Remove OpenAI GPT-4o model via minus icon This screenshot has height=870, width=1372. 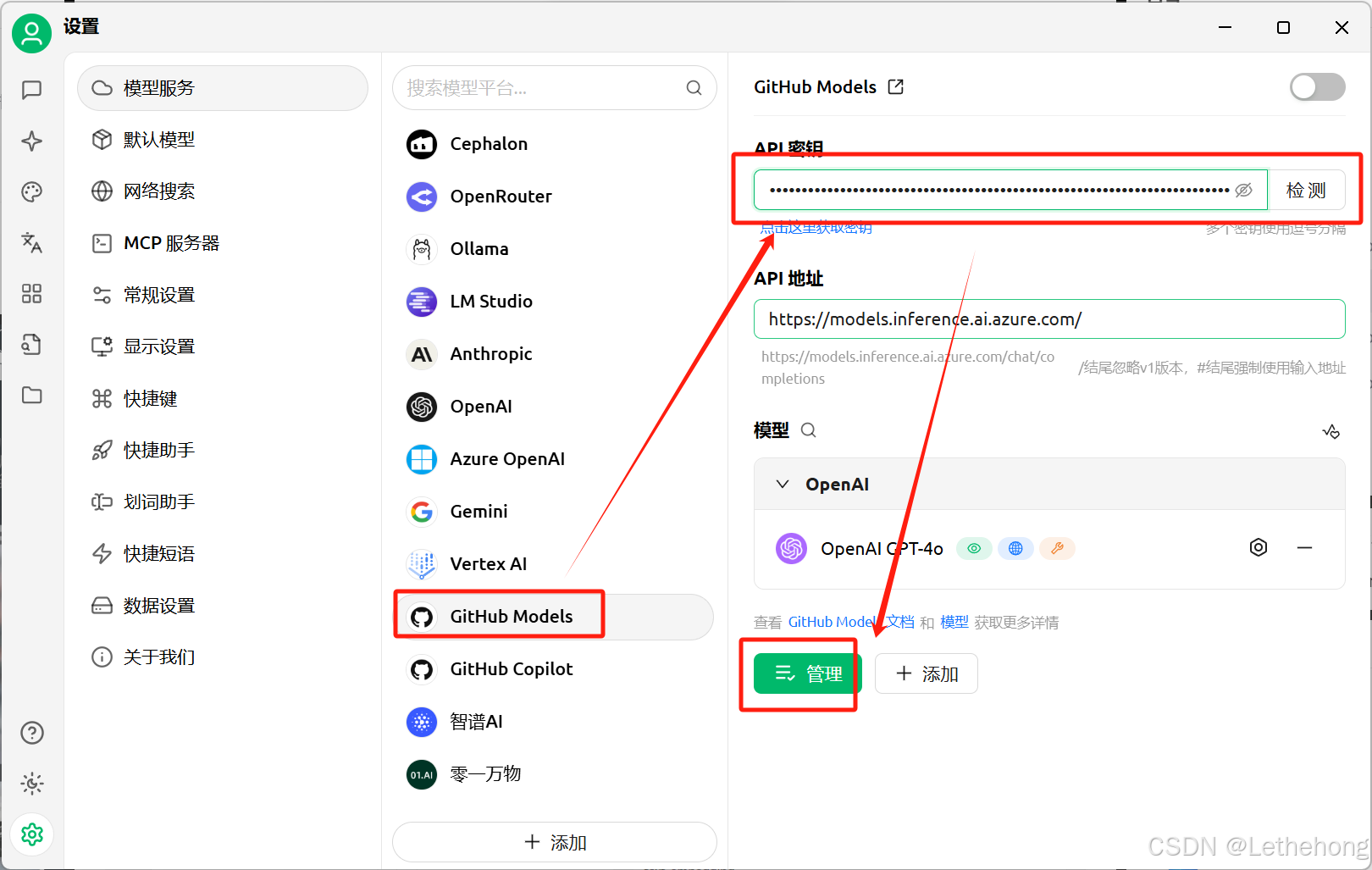[x=1304, y=548]
